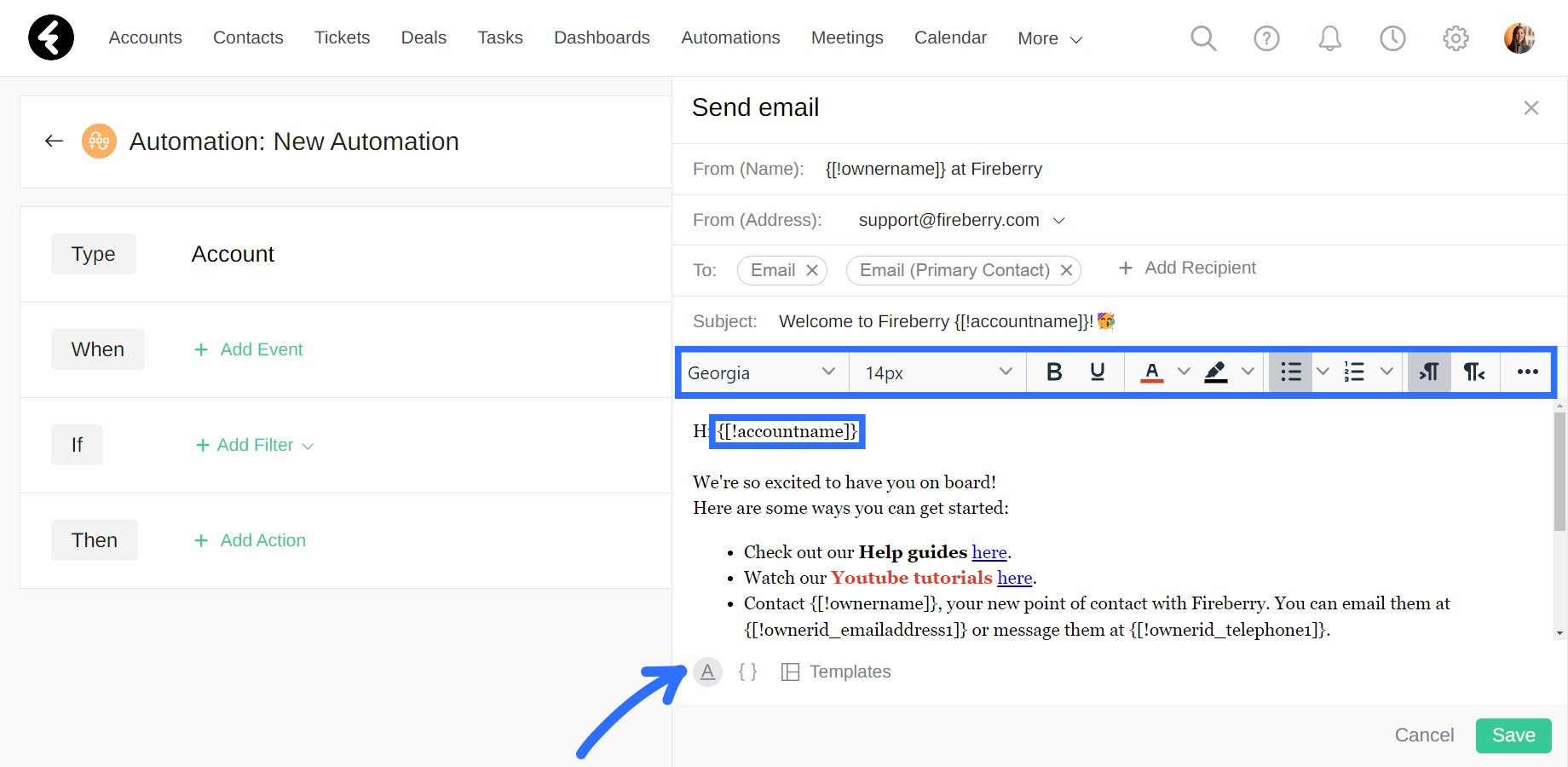This screenshot has height=767, width=1568.
Task: Expand the bulleted list style arrow
Action: pos(1323,372)
